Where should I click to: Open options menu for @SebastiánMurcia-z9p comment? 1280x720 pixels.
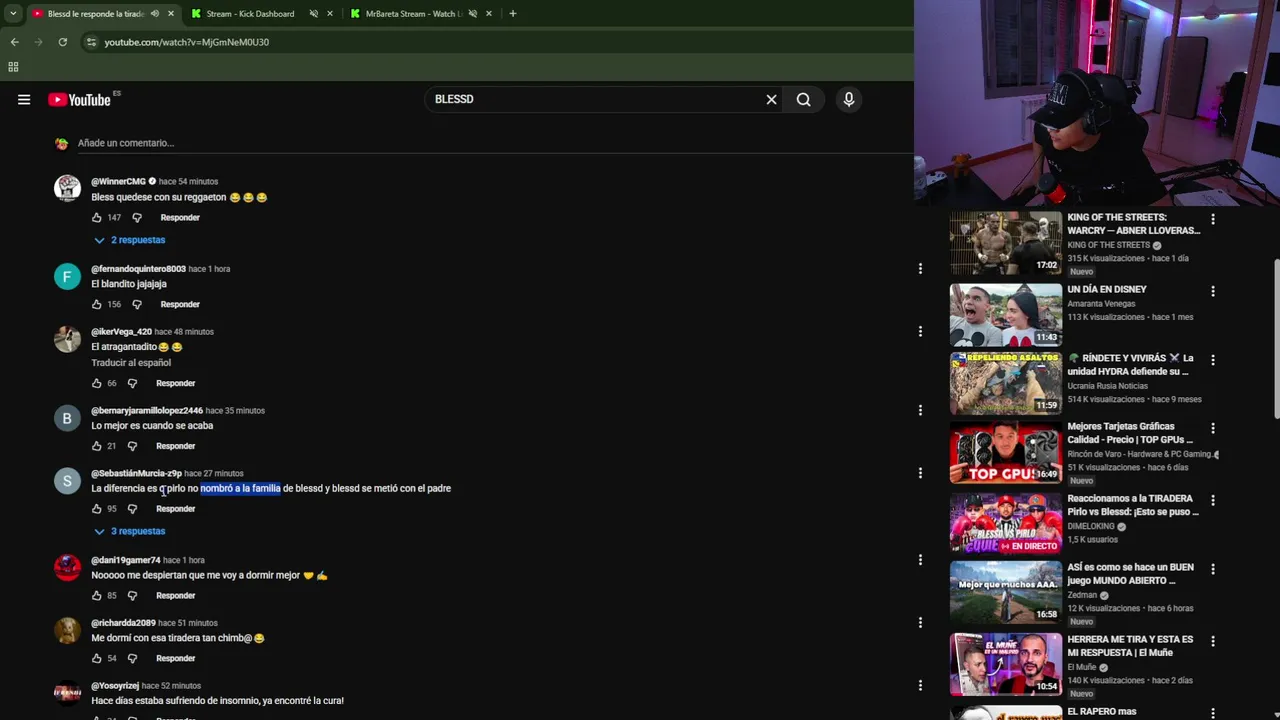tap(920, 473)
